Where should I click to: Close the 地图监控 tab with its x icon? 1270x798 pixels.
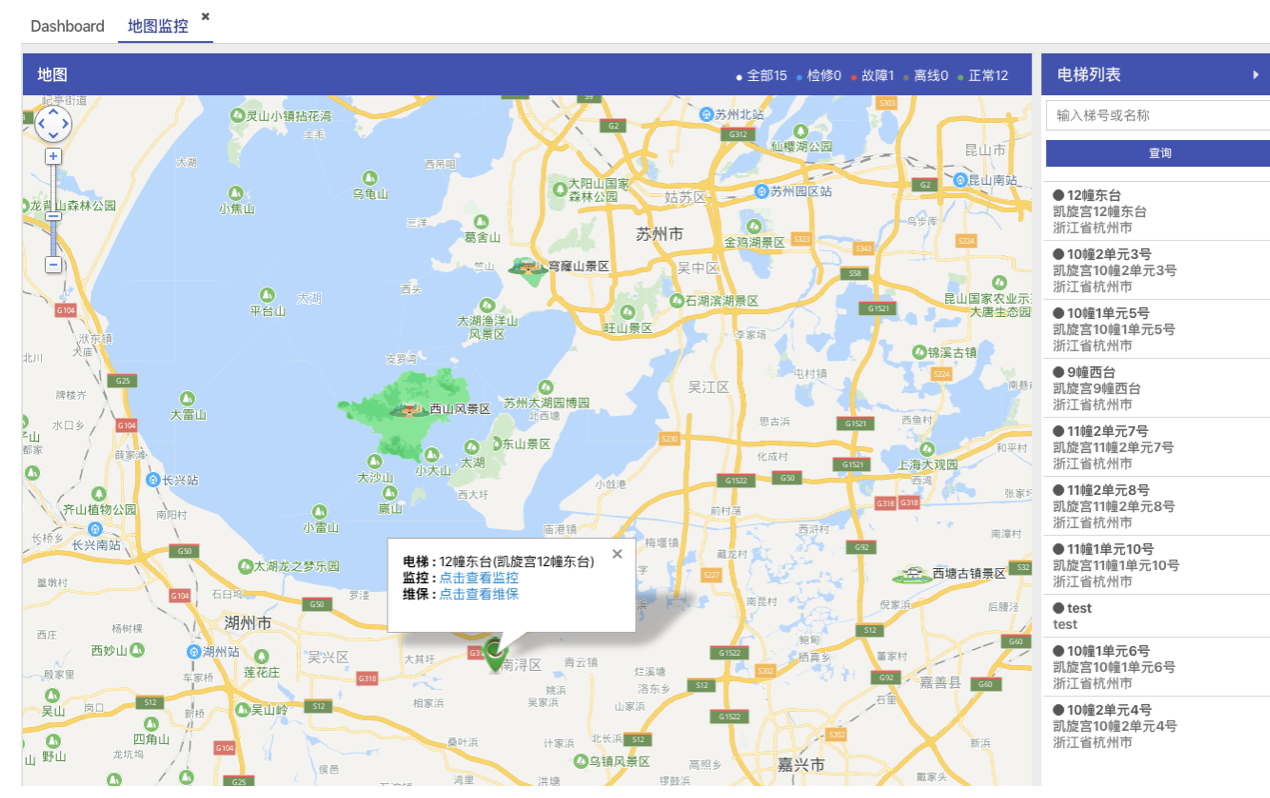coord(205,17)
